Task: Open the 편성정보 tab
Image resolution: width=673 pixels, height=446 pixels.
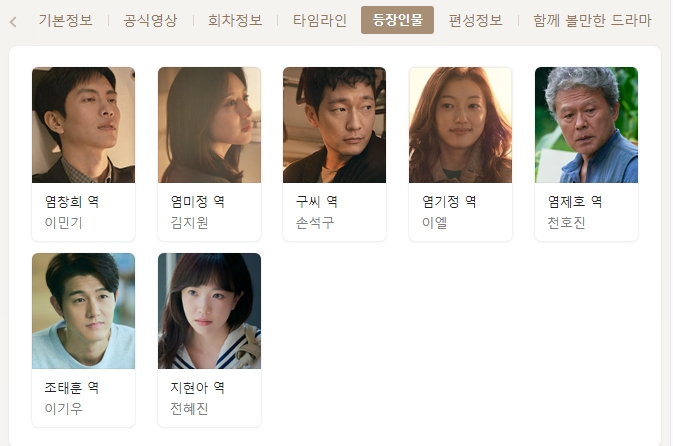Action: tap(476, 20)
